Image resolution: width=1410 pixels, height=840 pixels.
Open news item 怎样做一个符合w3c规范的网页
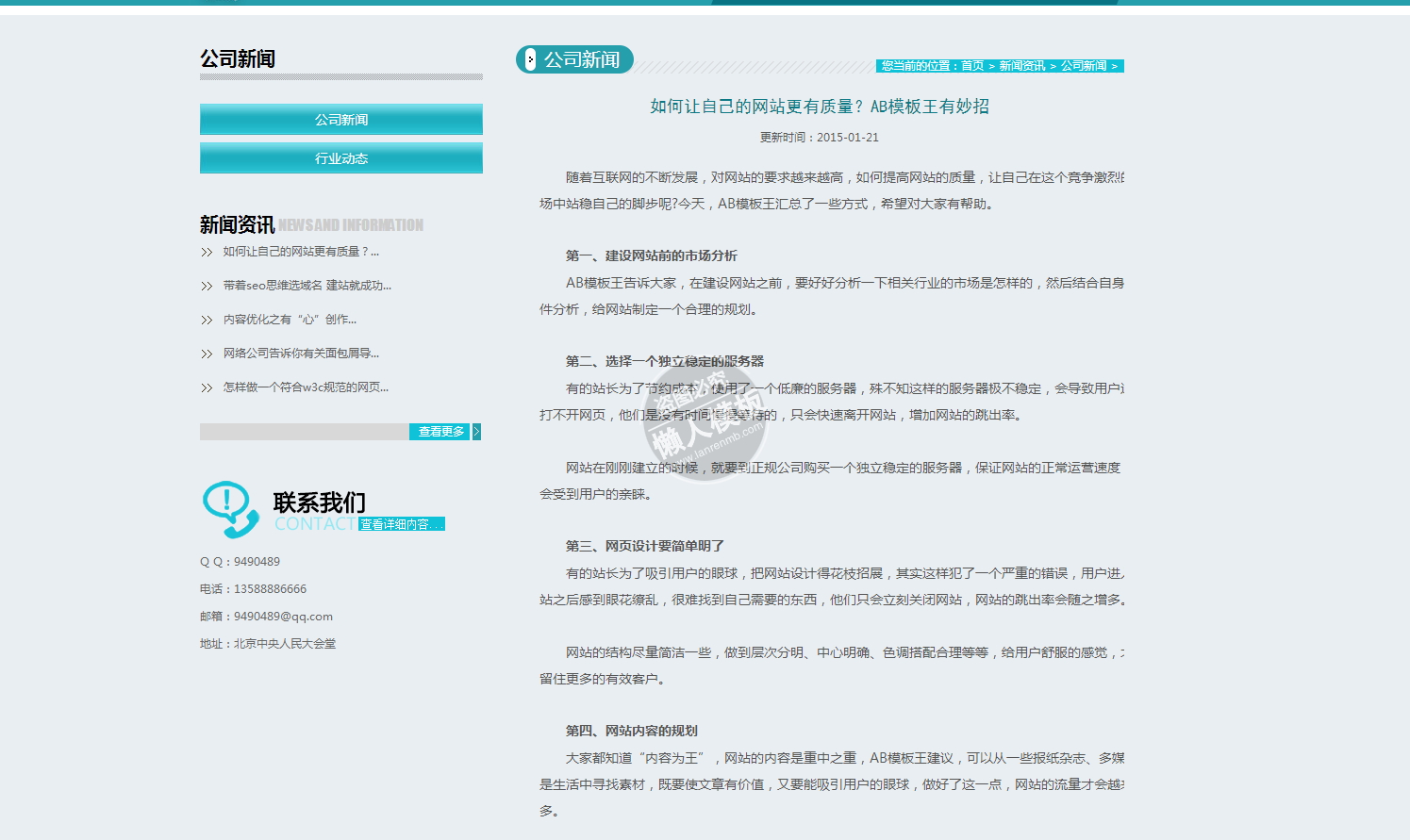coord(306,387)
